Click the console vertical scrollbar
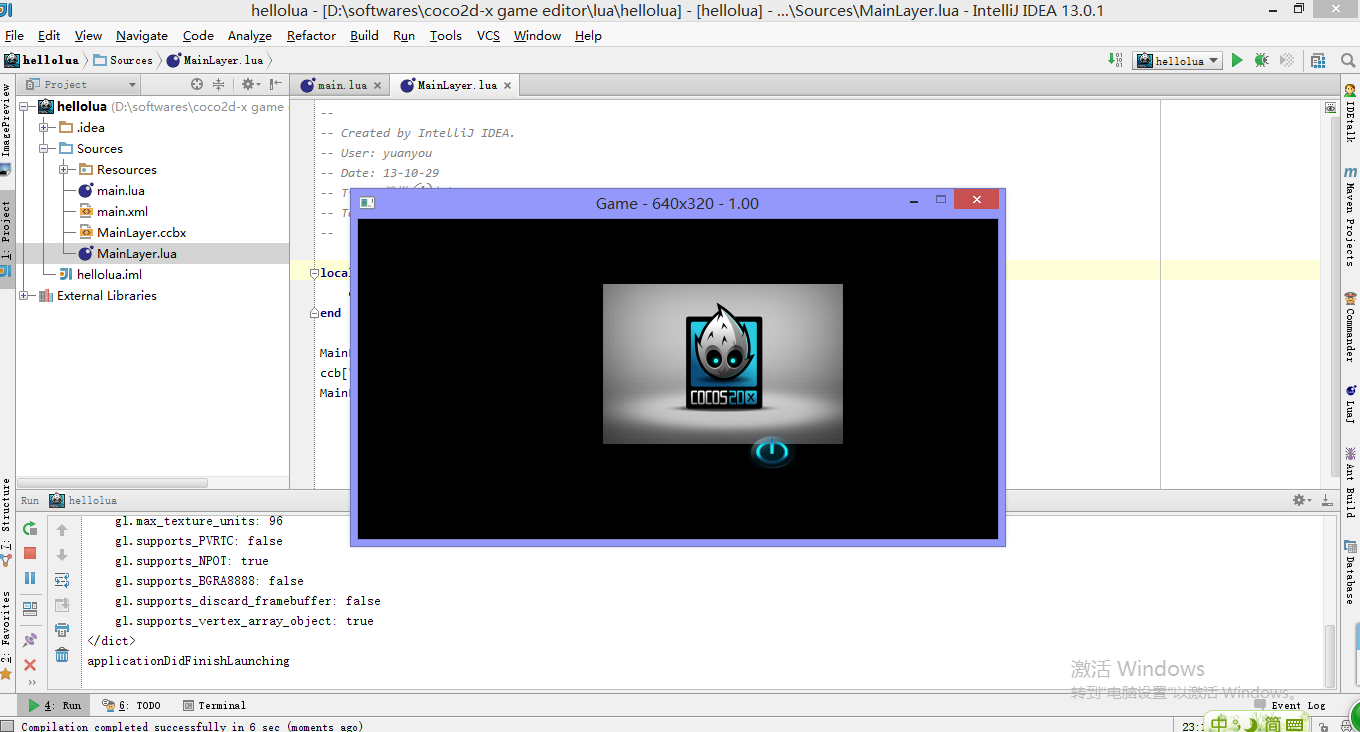This screenshot has width=1360, height=732. click(1330, 656)
